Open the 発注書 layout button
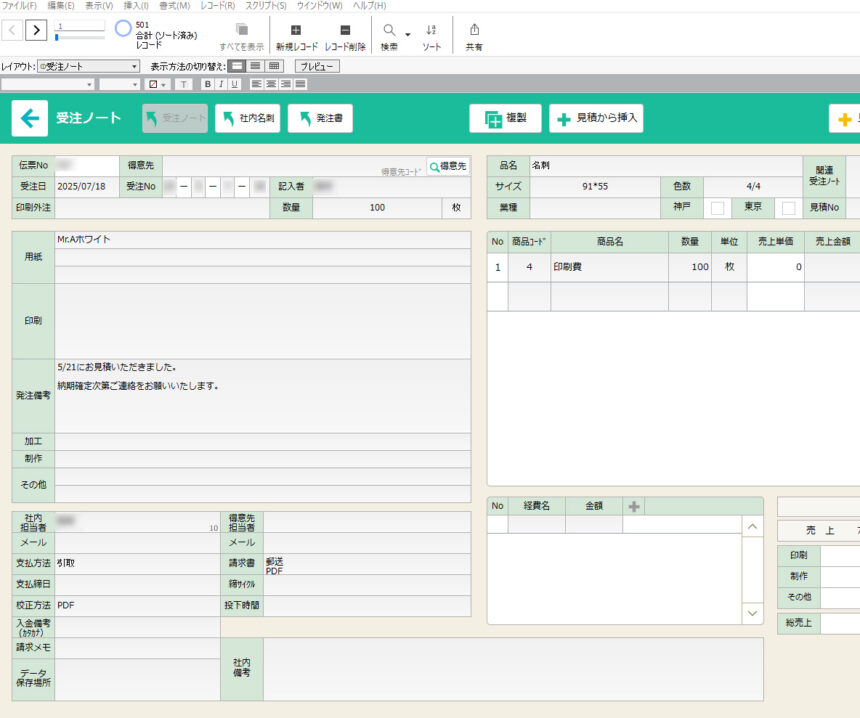The height and width of the screenshot is (718, 860). pyautogui.click(x=320, y=118)
